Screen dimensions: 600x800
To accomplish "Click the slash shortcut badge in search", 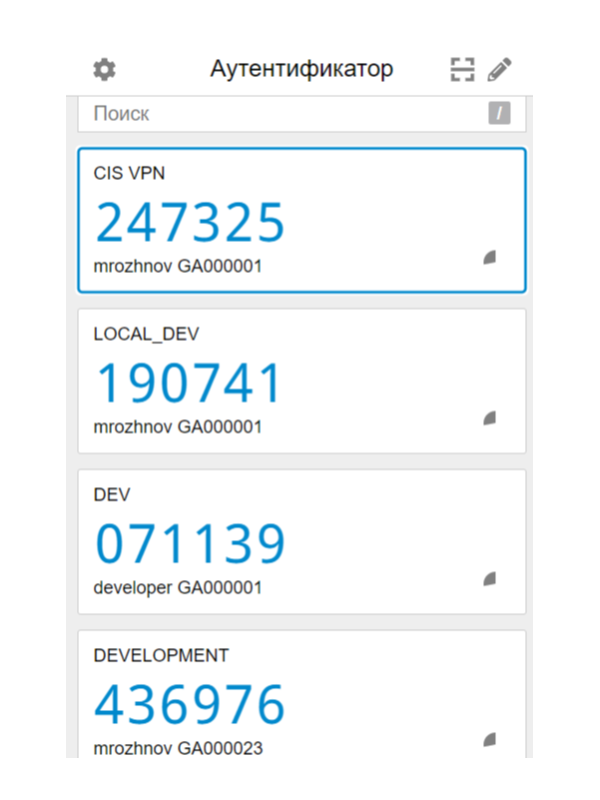I will [499, 114].
